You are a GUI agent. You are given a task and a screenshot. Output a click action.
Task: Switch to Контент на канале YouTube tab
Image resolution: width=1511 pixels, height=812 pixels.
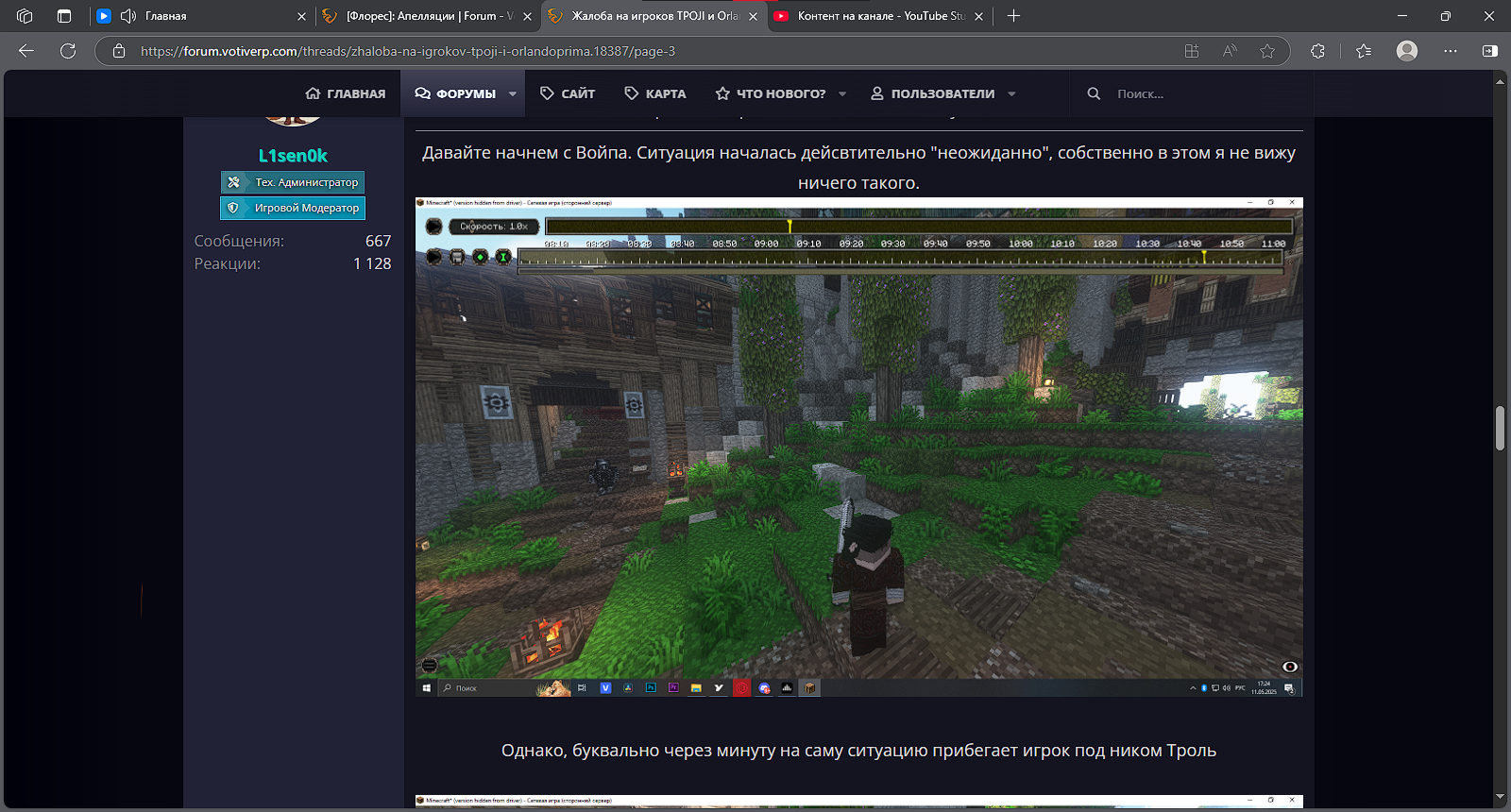878,16
